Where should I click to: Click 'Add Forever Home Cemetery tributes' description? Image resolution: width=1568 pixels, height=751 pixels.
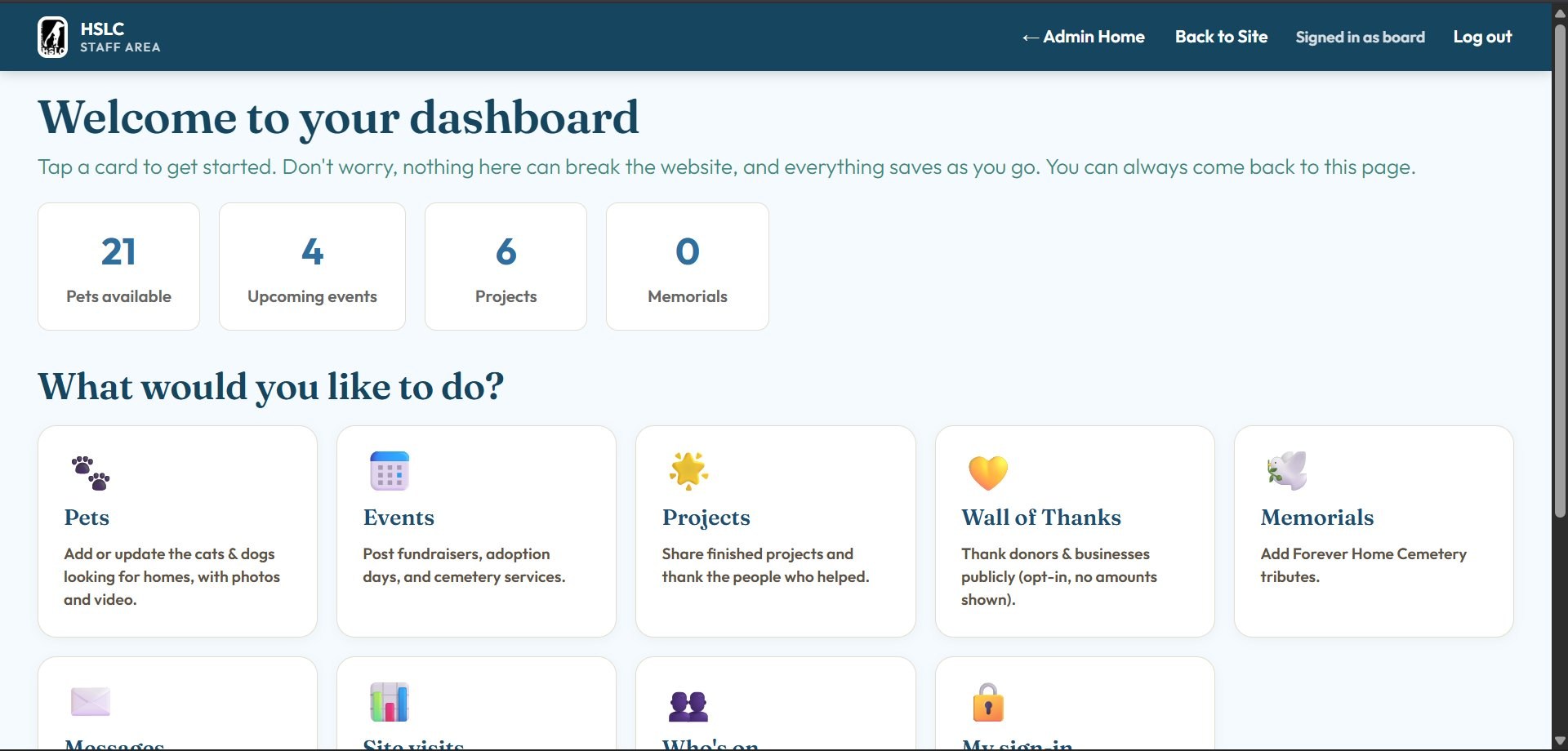(1363, 565)
